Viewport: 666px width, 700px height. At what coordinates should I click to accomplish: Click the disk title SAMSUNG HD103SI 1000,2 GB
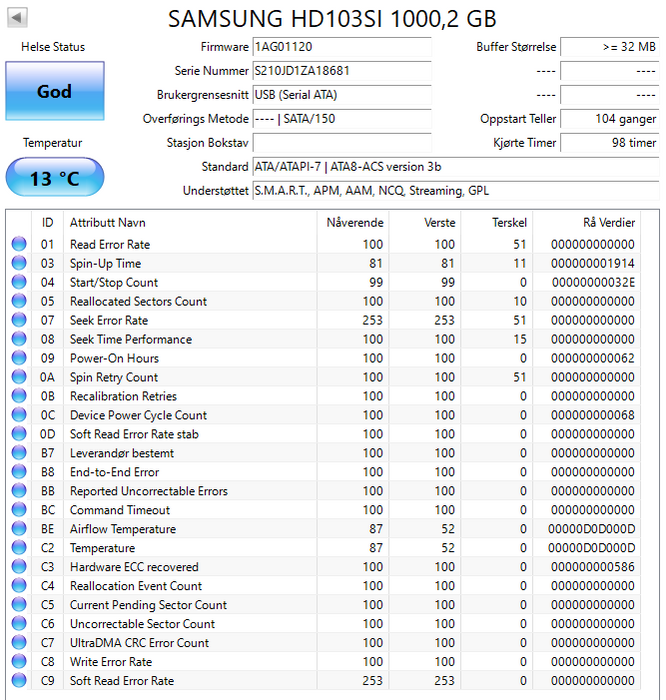pos(332,19)
